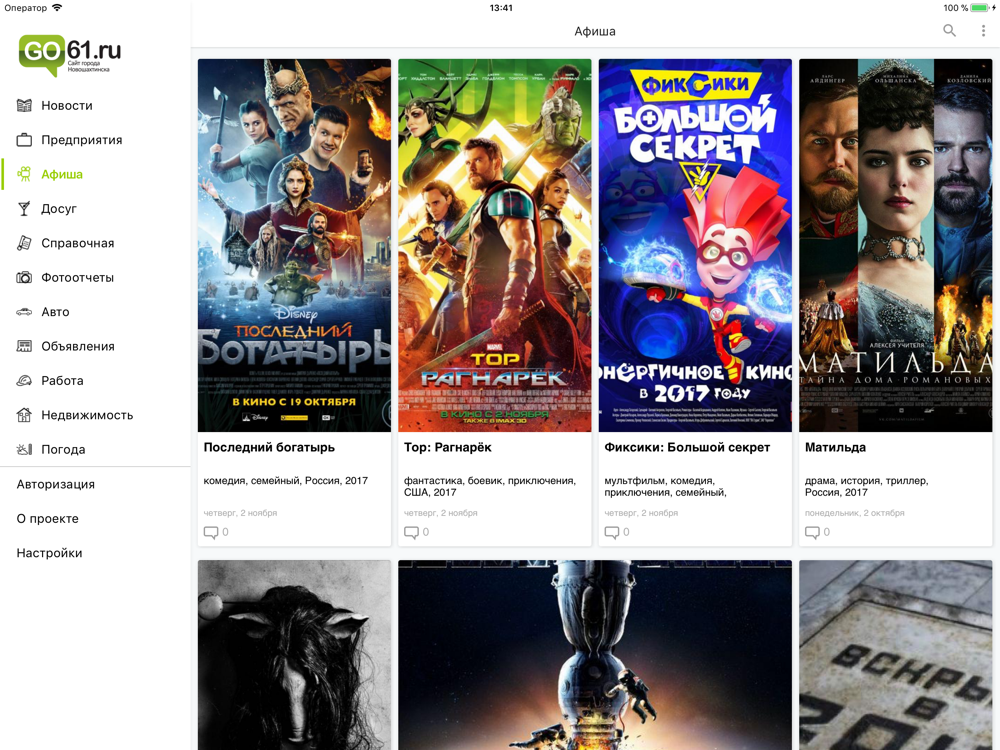The height and width of the screenshot is (750, 1000).
Task: Open the Тор: Рагнарёк title
Action: coord(448,447)
